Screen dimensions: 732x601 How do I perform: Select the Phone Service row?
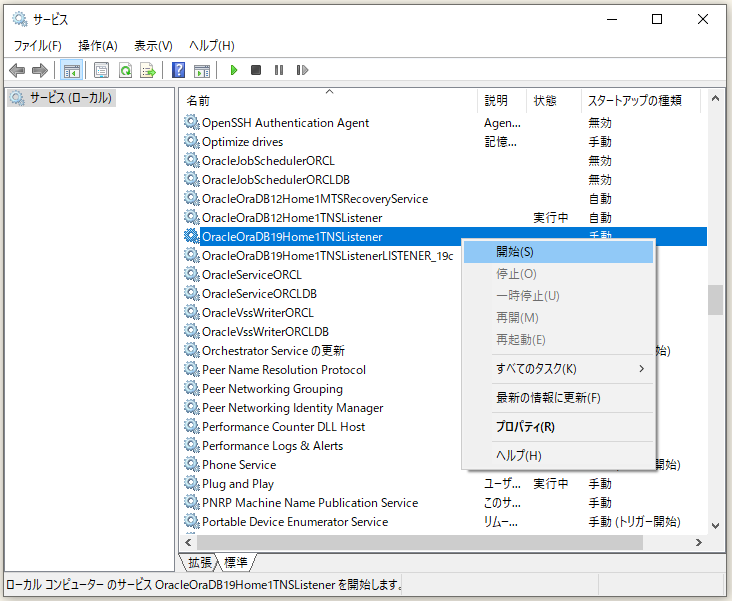click(x=239, y=465)
